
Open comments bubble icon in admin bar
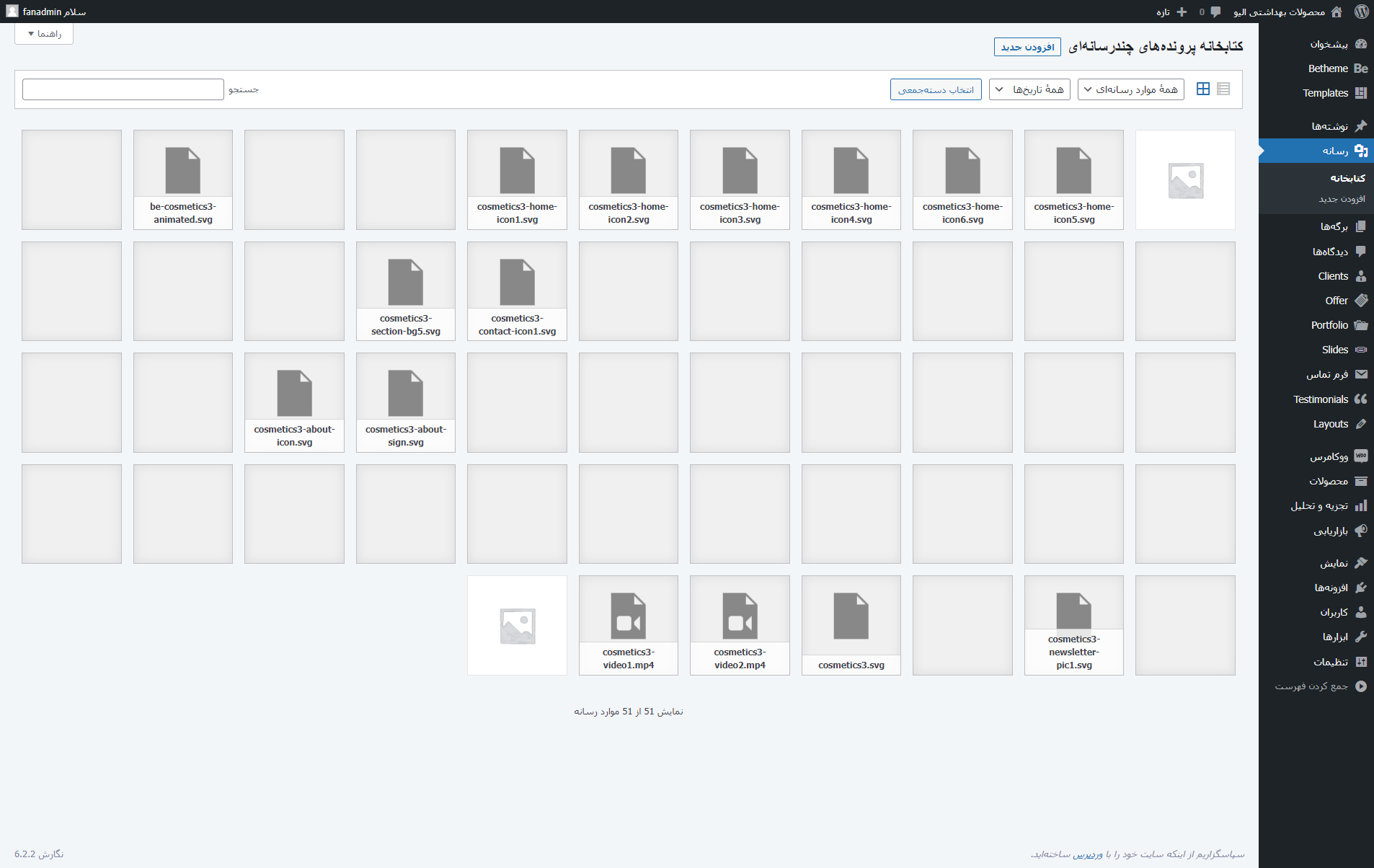click(x=1215, y=12)
